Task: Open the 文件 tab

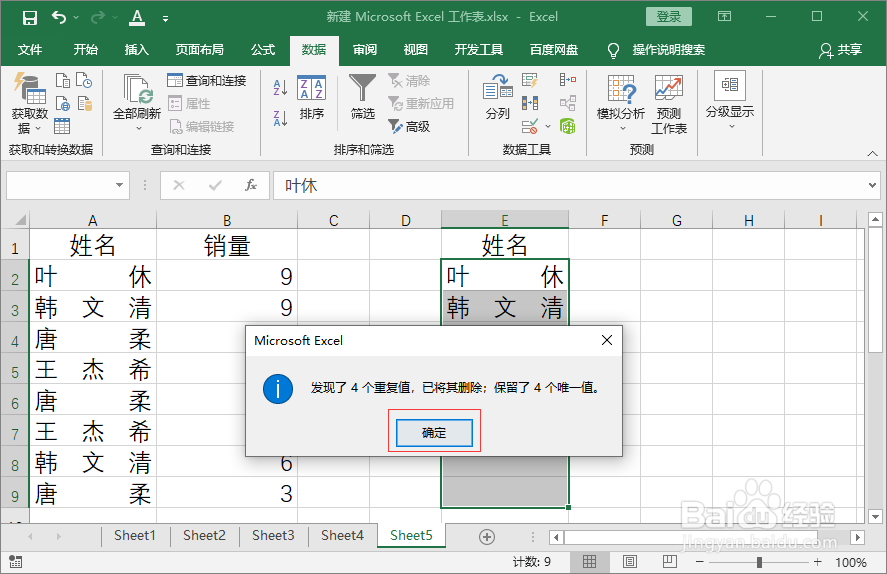Action: click(30, 50)
